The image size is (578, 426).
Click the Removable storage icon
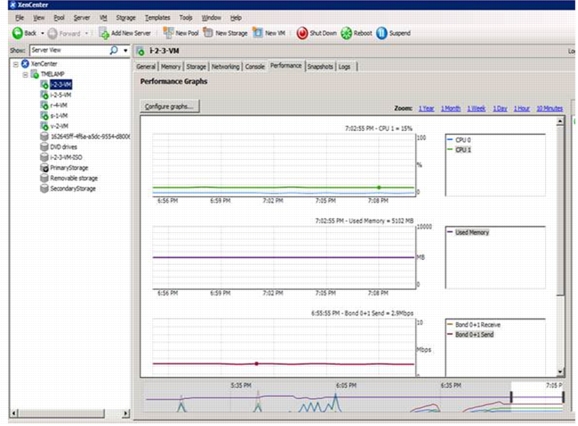tap(44, 178)
